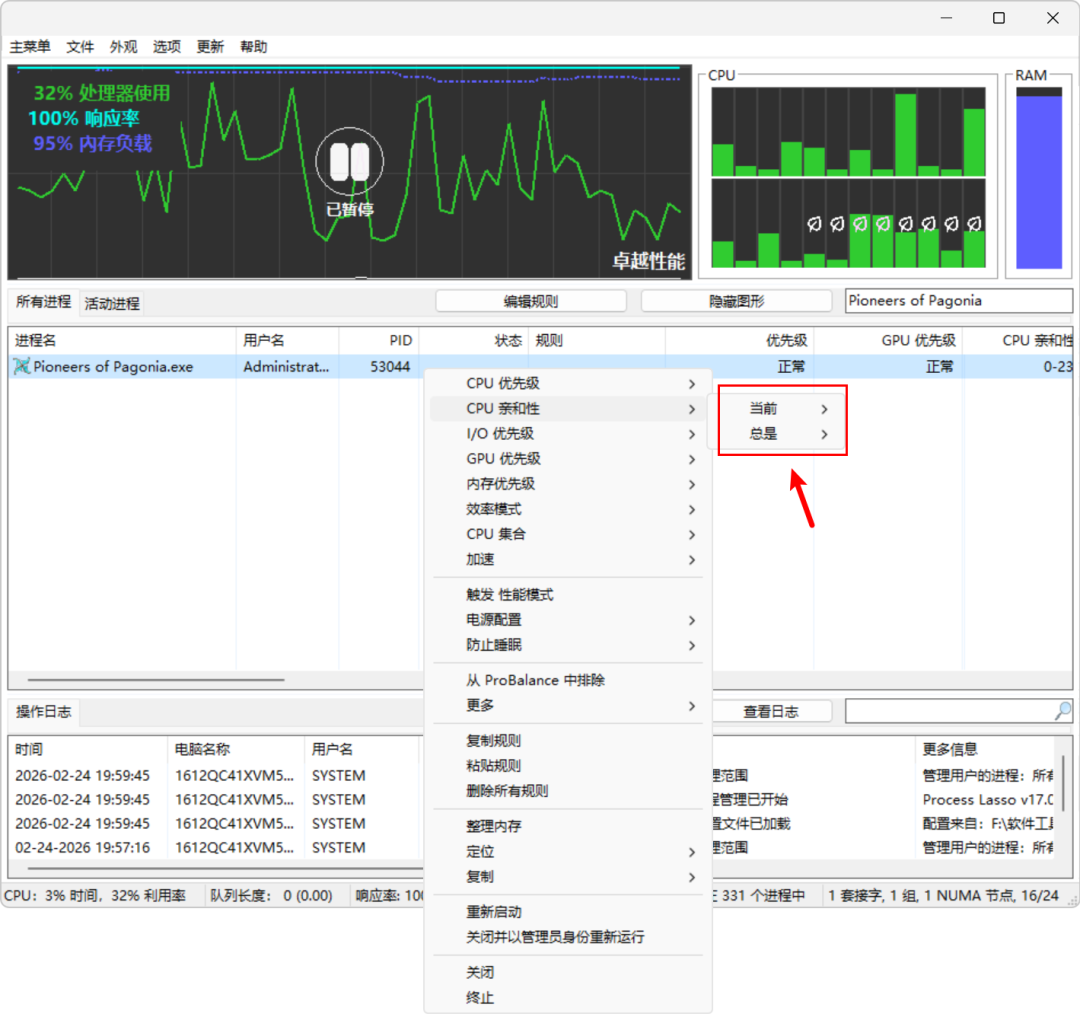This screenshot has height=1017, width=1080.
Task: Click the process list horizontal scrollbar
Action: pos(156,680)
